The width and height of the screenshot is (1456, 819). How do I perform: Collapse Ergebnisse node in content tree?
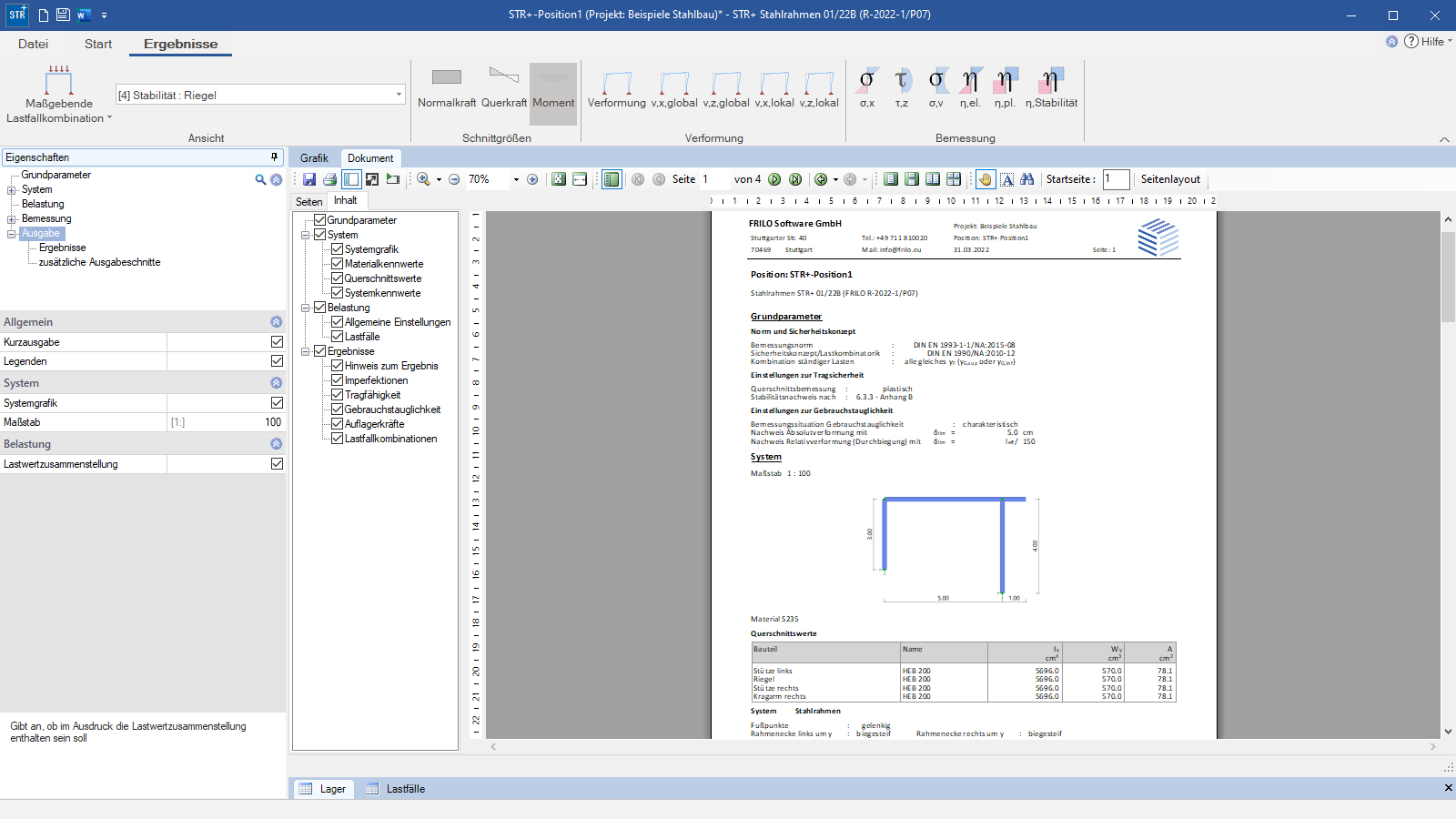[x=306, y=351]
